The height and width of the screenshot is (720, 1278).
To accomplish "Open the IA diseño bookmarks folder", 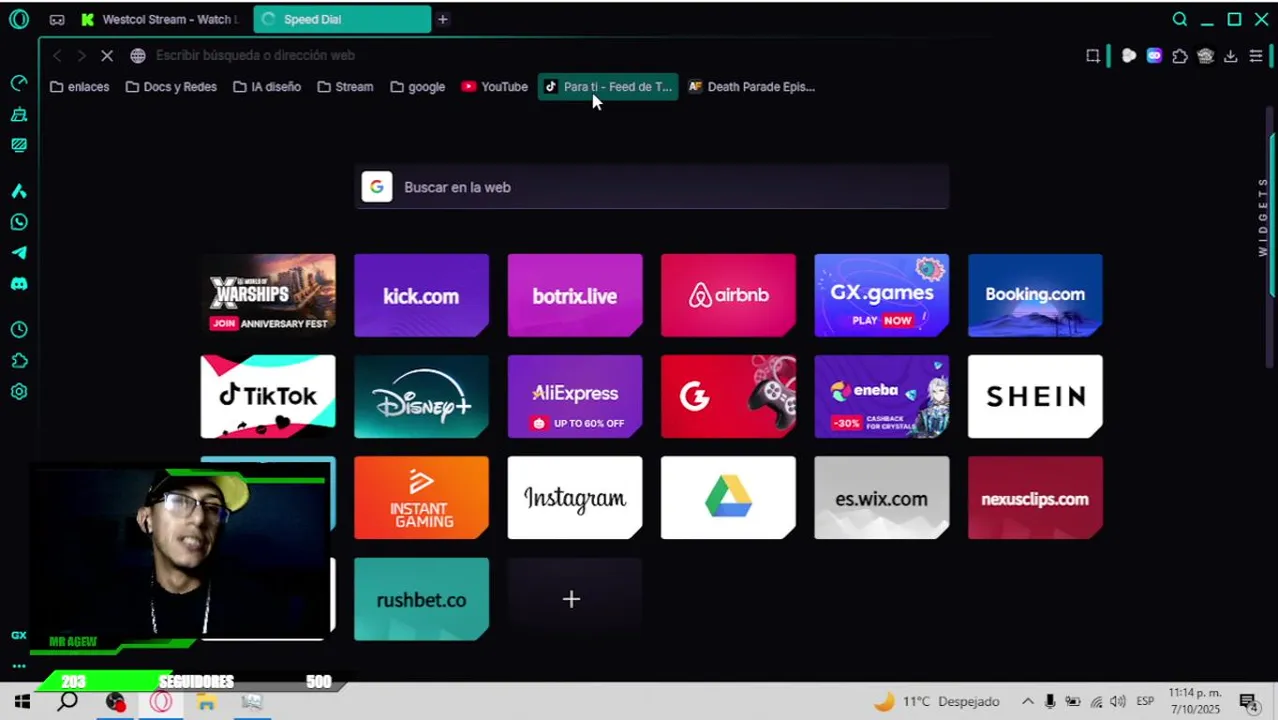I will [267, 87].
